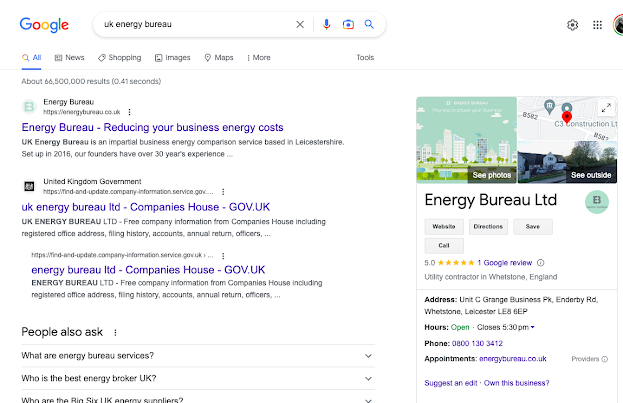Open the More search filters menu

click(259, 58)
